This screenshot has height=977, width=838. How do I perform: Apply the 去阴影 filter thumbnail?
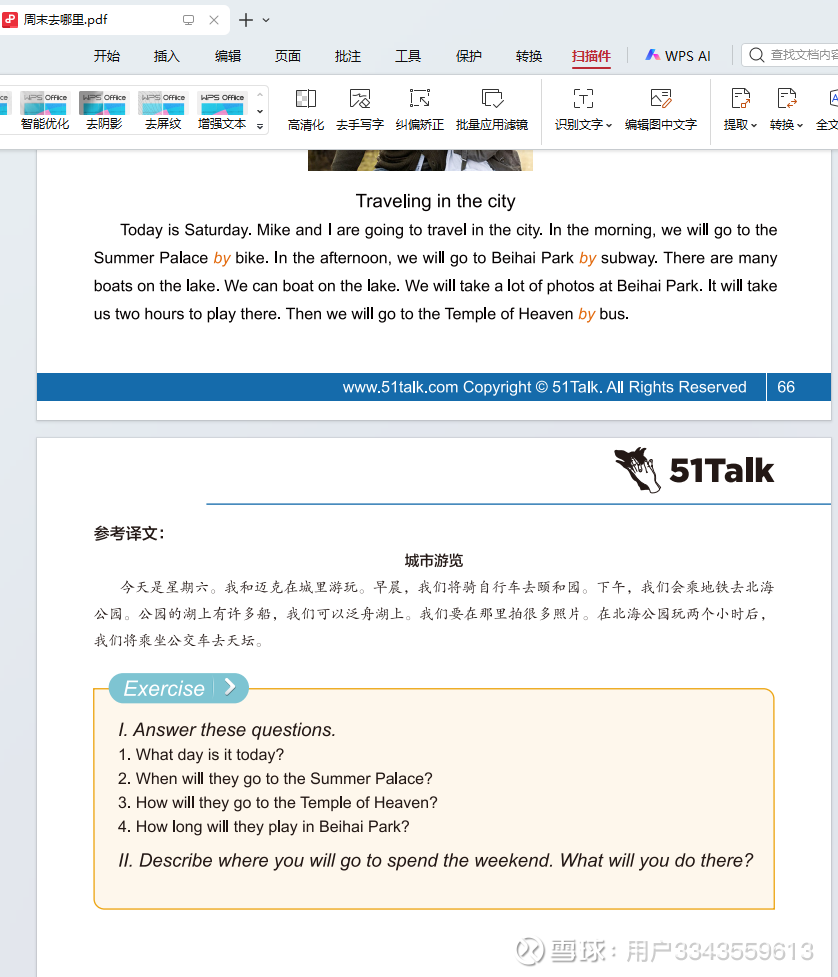104,110
